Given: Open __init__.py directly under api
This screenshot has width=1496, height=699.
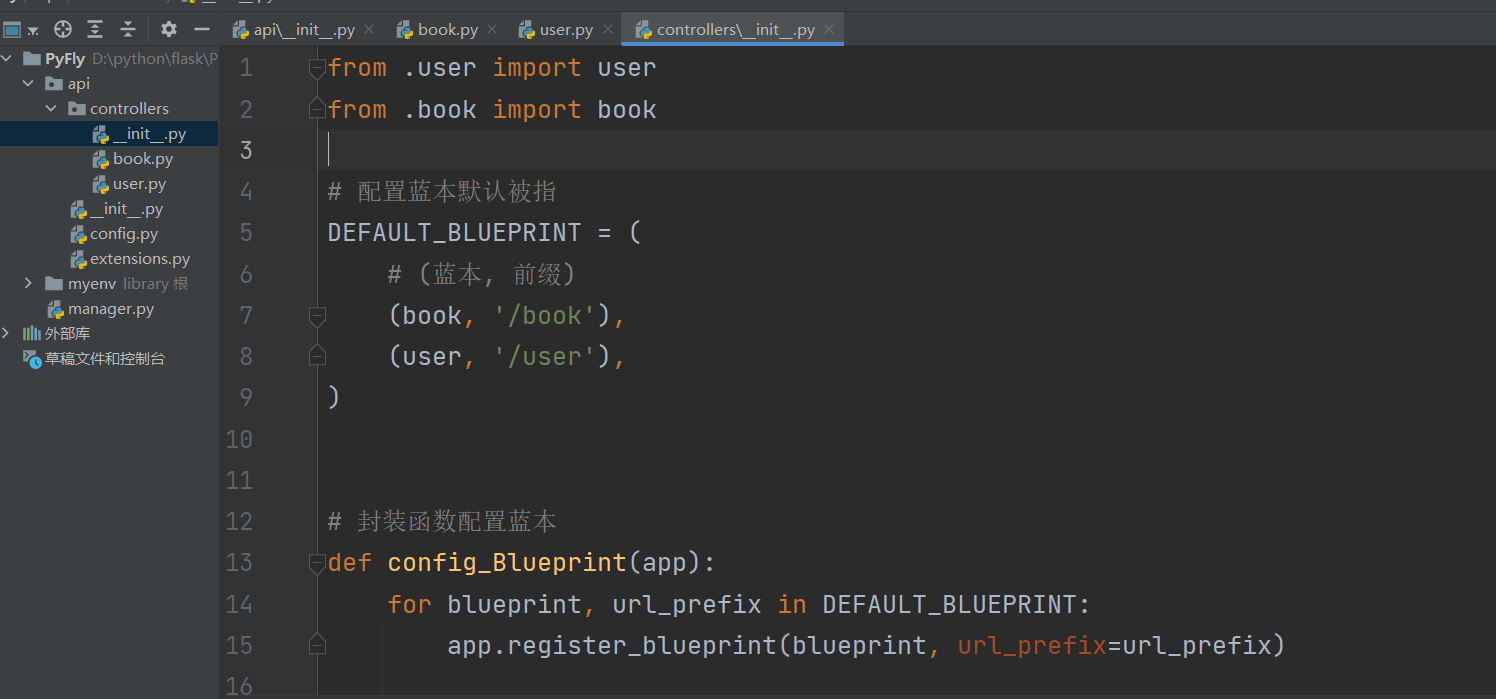Looking at the screenshot, I should click(x=109, y=209).
